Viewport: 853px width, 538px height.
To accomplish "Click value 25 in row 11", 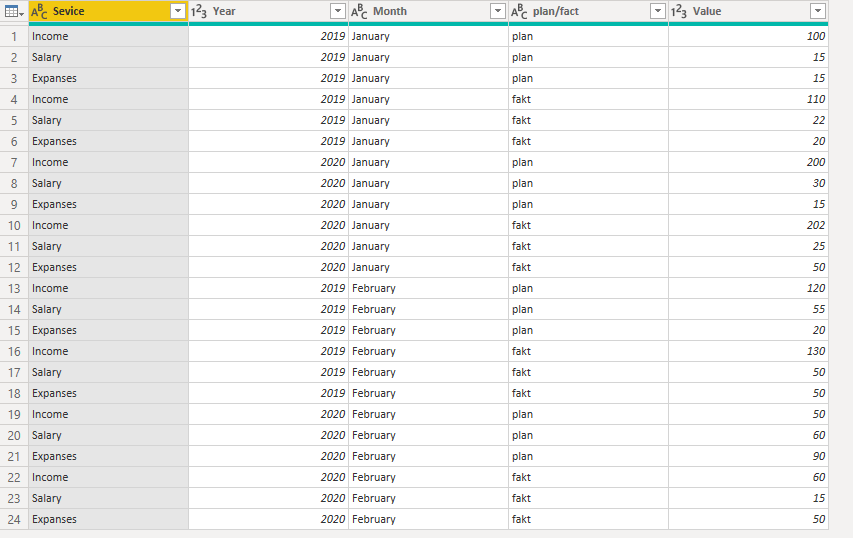I will coord(748,246).
